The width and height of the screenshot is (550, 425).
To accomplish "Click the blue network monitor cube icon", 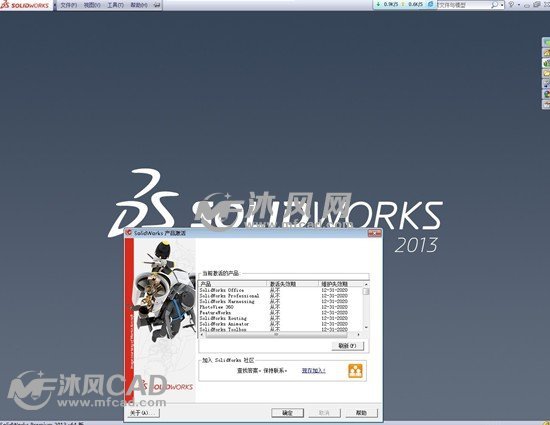I will 430,5.
